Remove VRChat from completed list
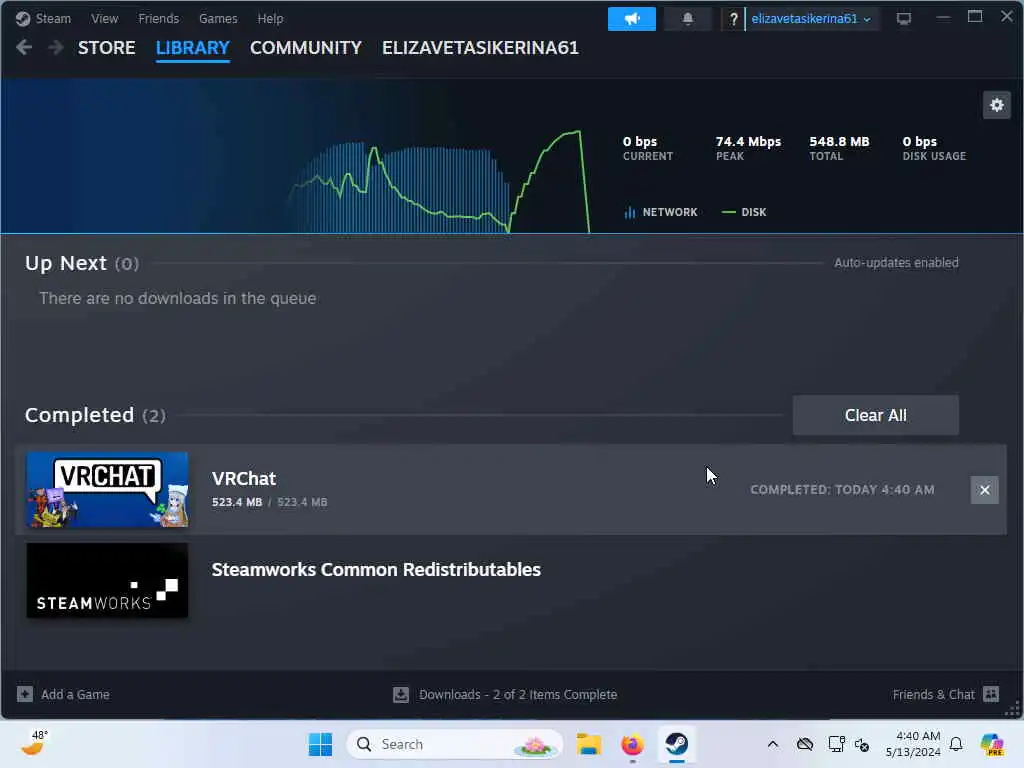 (x=984, y=490)
